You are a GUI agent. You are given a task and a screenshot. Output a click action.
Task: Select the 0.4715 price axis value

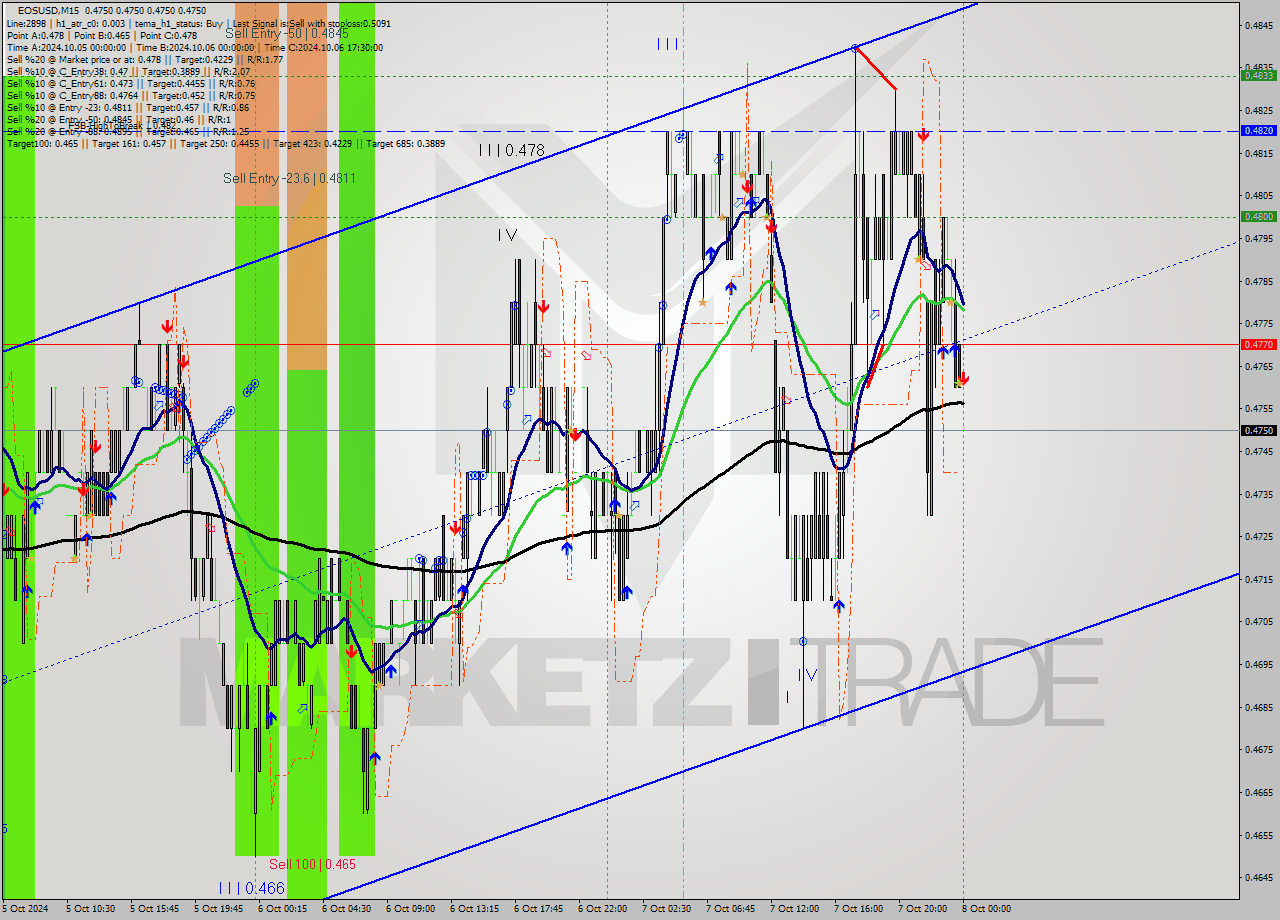click(1258, 579)
